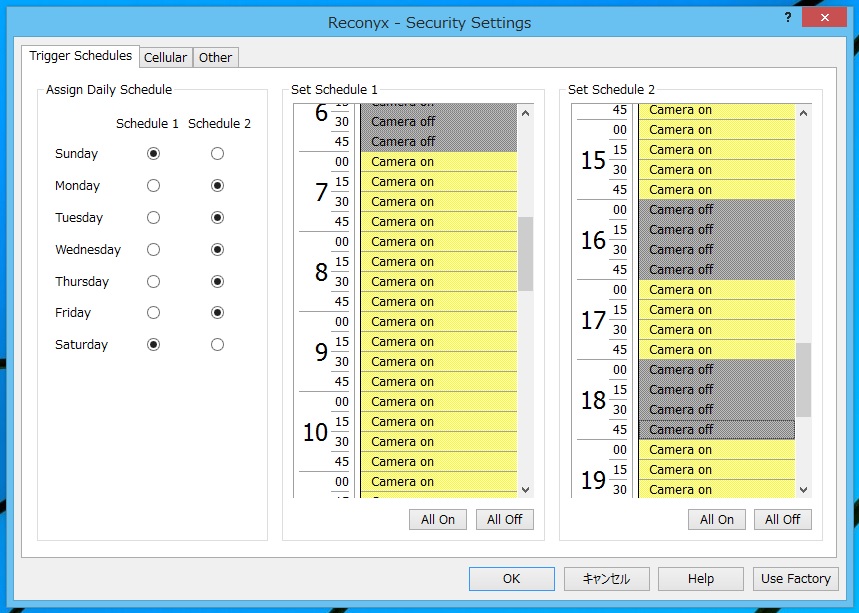Toggle the 17:45 slot in Schedule 2
This screenshot has height=613, width=859.
click(x=717, y=350)
